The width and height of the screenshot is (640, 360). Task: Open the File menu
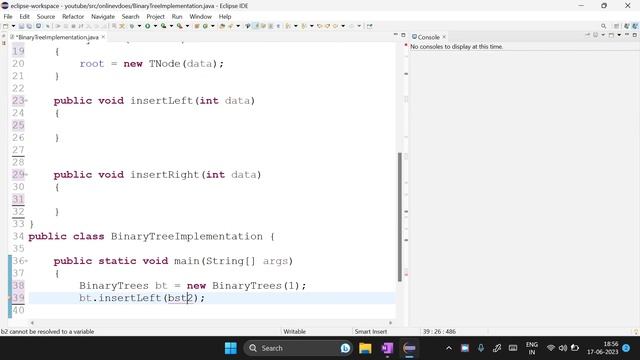(8, 16)
